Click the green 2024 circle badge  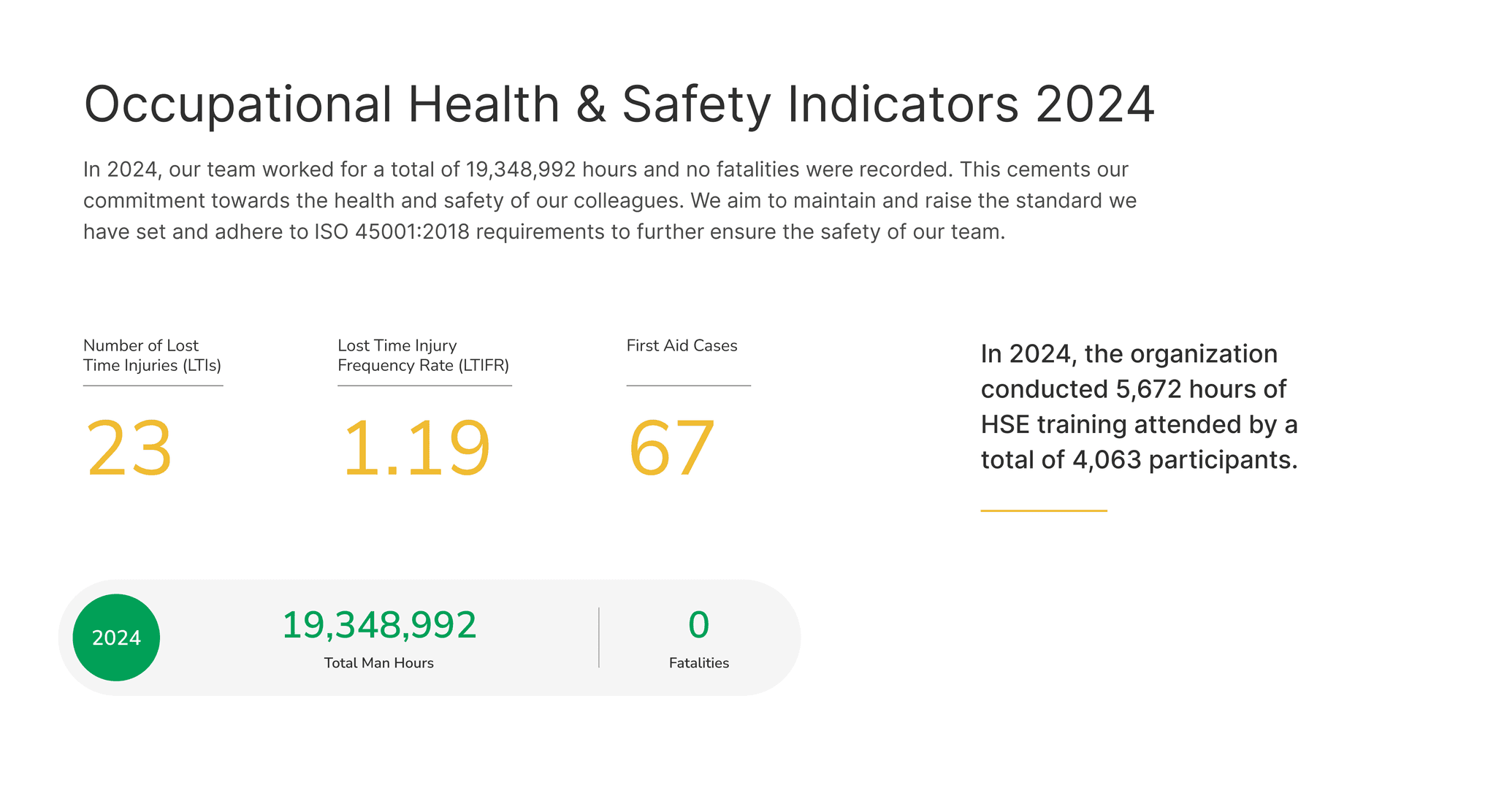tap(116, 637)
